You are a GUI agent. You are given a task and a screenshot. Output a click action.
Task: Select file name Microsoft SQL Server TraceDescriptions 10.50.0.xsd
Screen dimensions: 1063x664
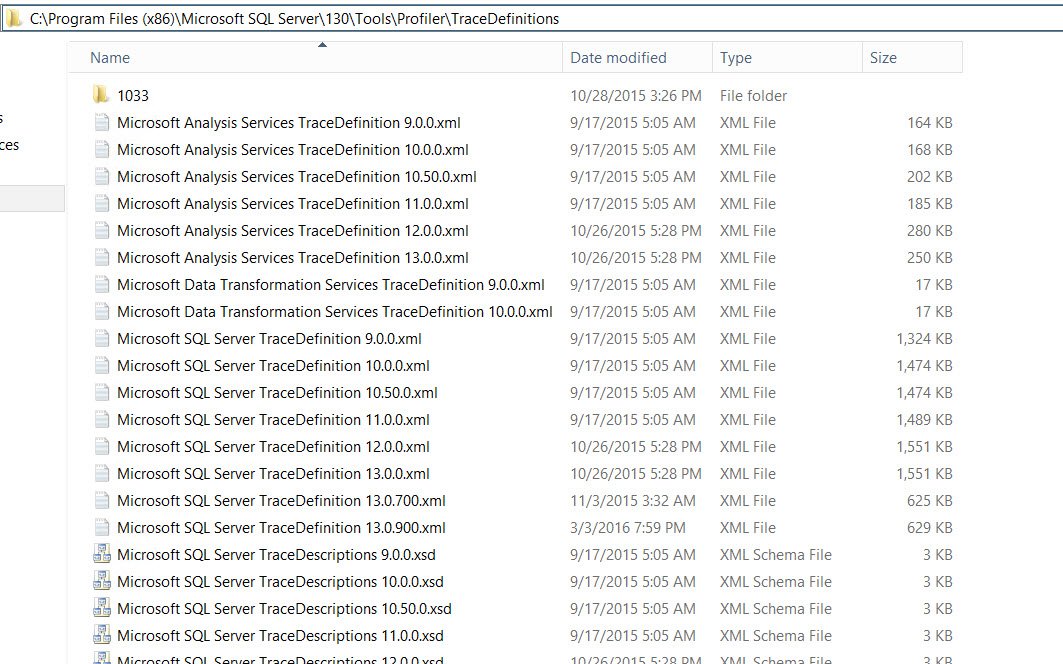pos(284,609)
